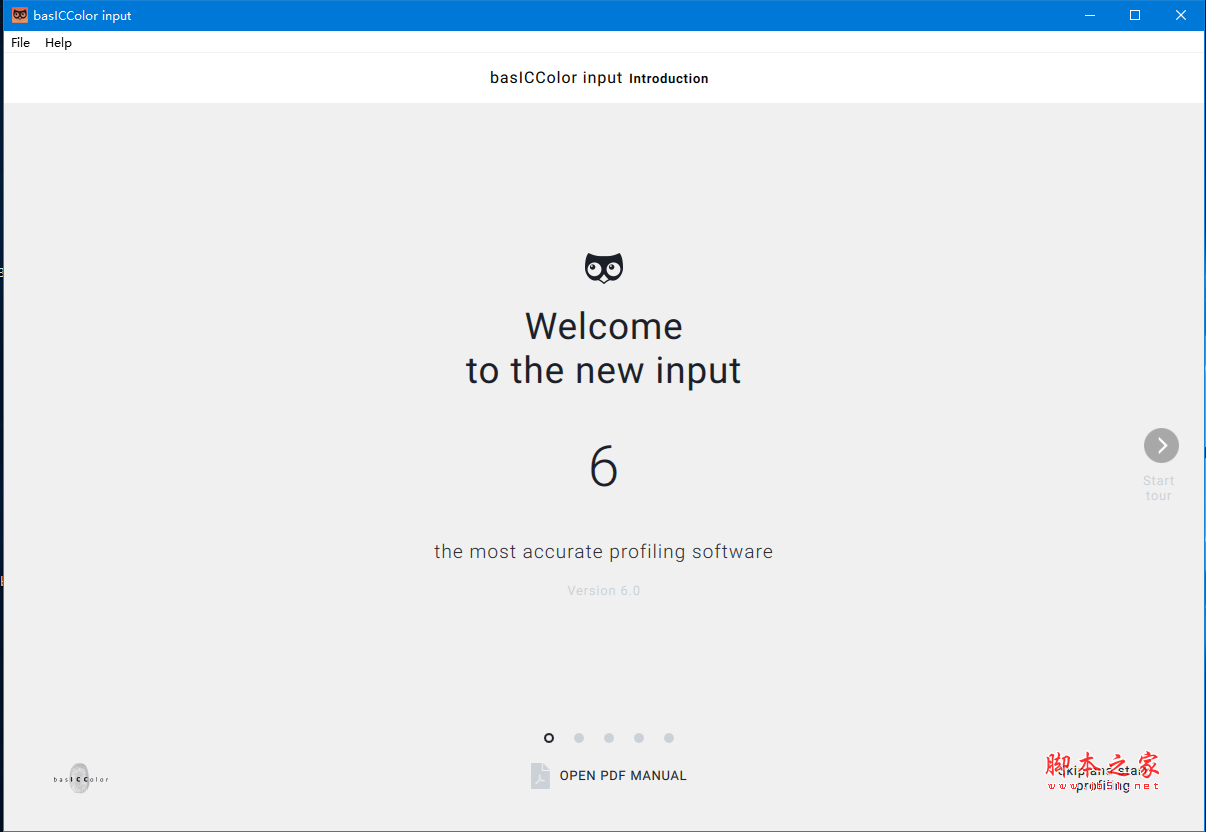Go to the fifth tour page dot
The height and width of the screenshot is (832, 1206).
669,738
